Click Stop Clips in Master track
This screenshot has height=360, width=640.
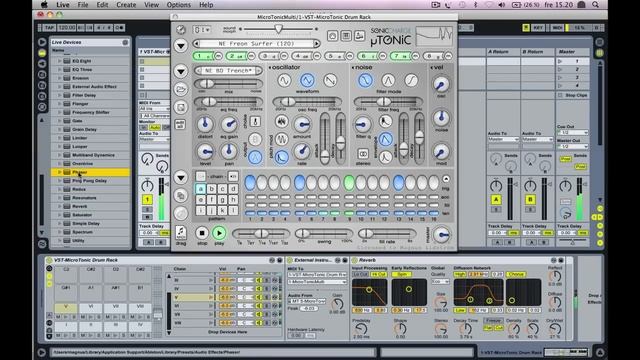pos(576,95)
